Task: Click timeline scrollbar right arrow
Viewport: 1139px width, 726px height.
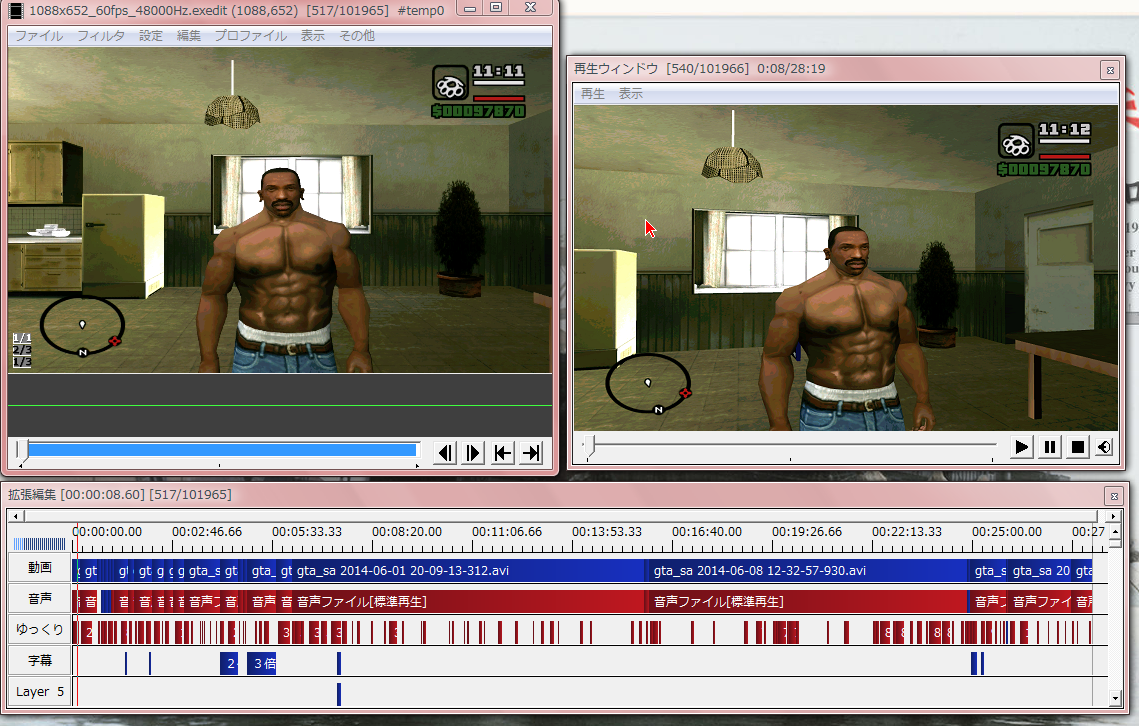Action: point(1114,516)
